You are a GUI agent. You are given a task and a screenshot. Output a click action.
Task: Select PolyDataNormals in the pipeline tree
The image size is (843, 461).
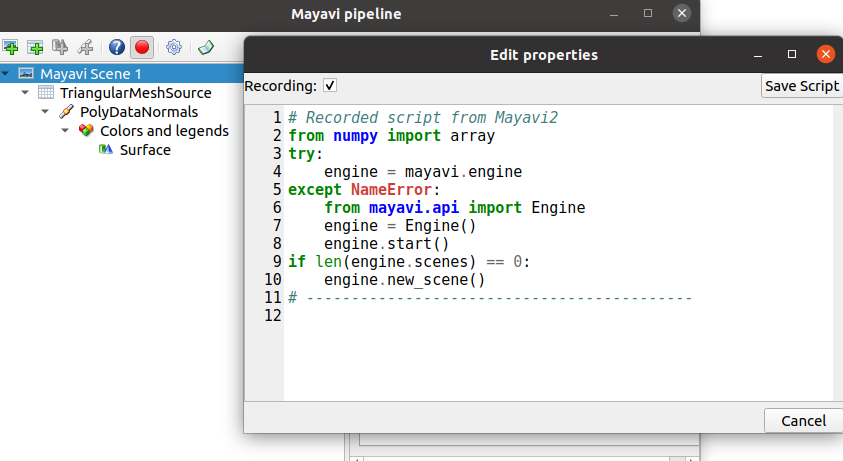click(x=139, y=112)
